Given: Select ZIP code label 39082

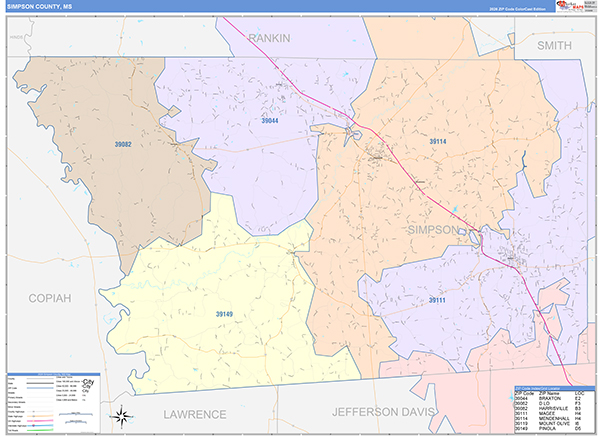Looking at the screenshot, I should point(123,144).
